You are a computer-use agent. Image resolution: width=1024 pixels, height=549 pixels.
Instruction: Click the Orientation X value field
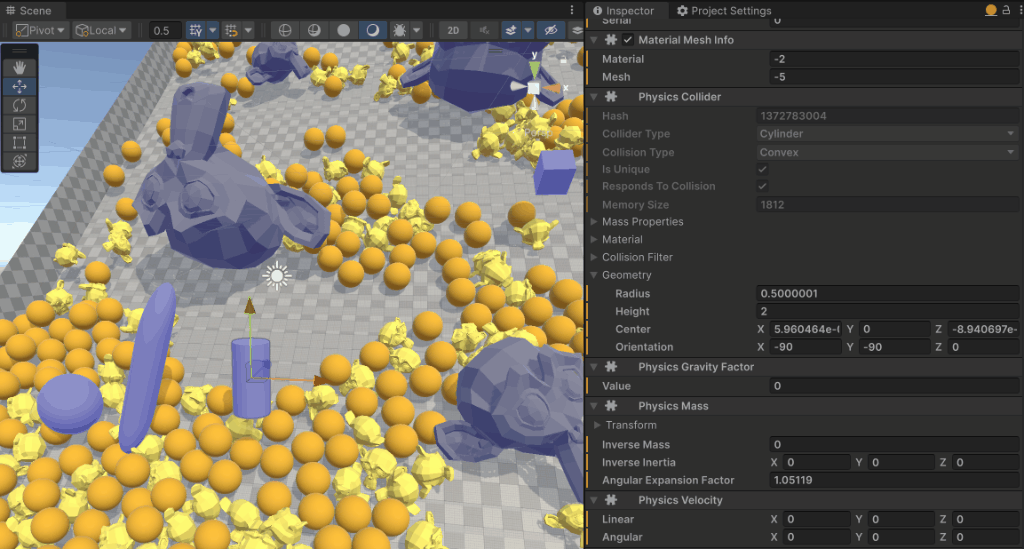click(x=805, y=347)
